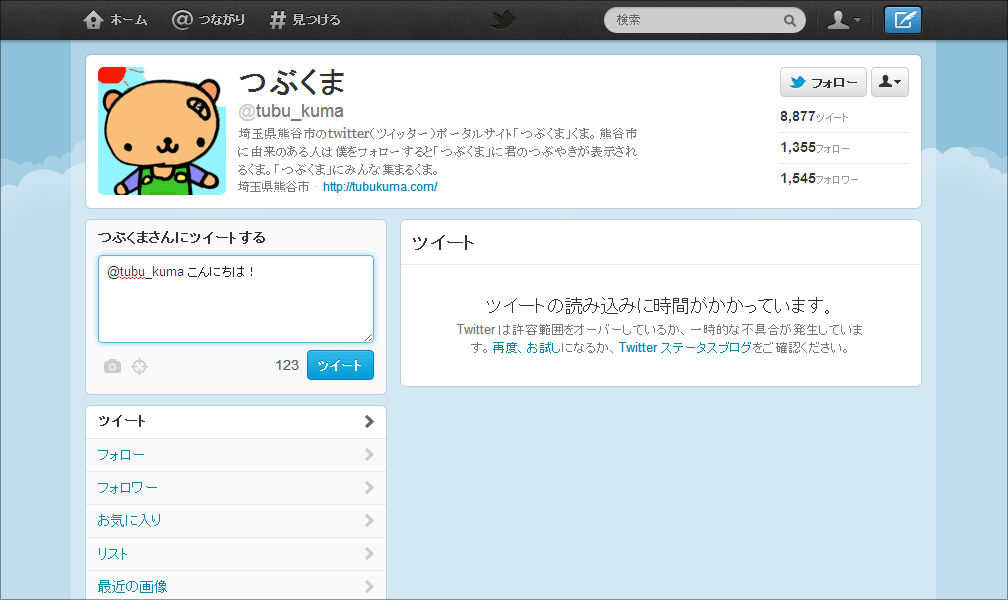This screenshot has height=600, width=1008.
Task: Click the chevron on the フォロワー sidebar row
Action: click(369, 487)
